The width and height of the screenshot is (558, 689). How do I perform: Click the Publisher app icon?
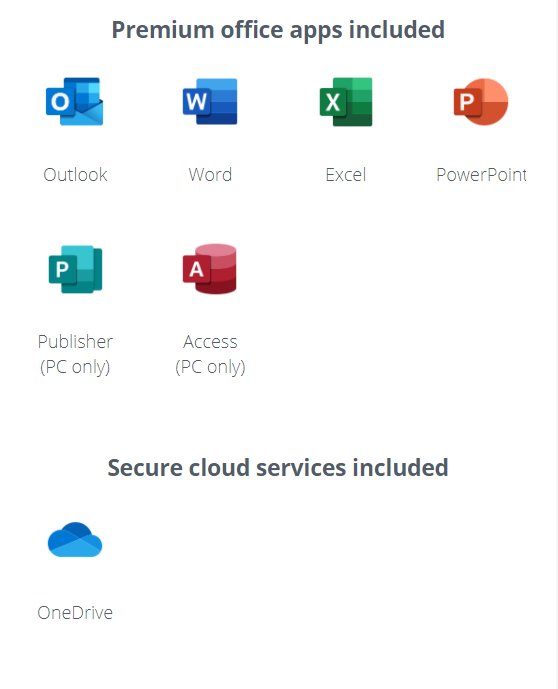[75, 269]
